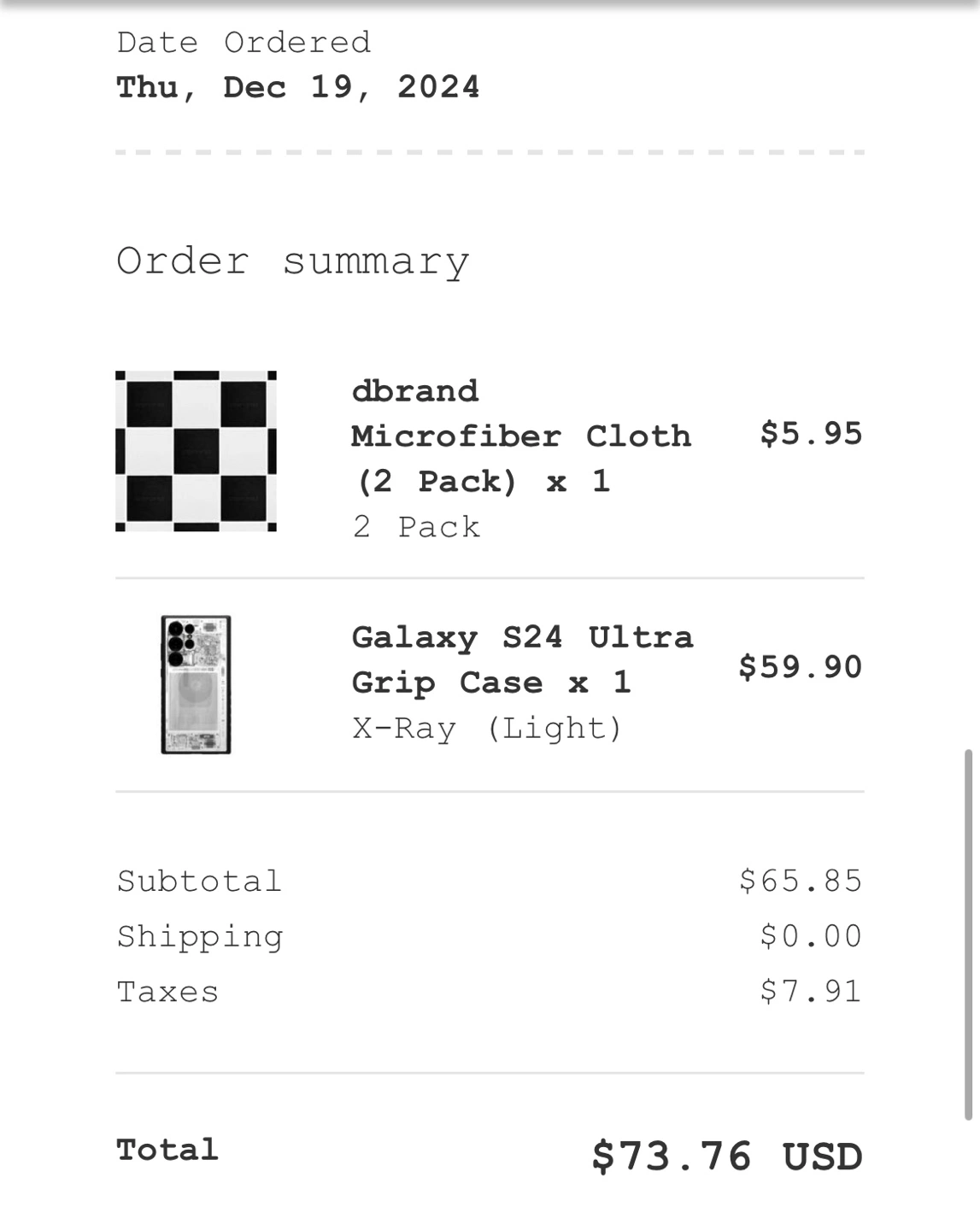
Task: Click the dbrand Microfiber Cloth product title
Action: click(520, 436)
